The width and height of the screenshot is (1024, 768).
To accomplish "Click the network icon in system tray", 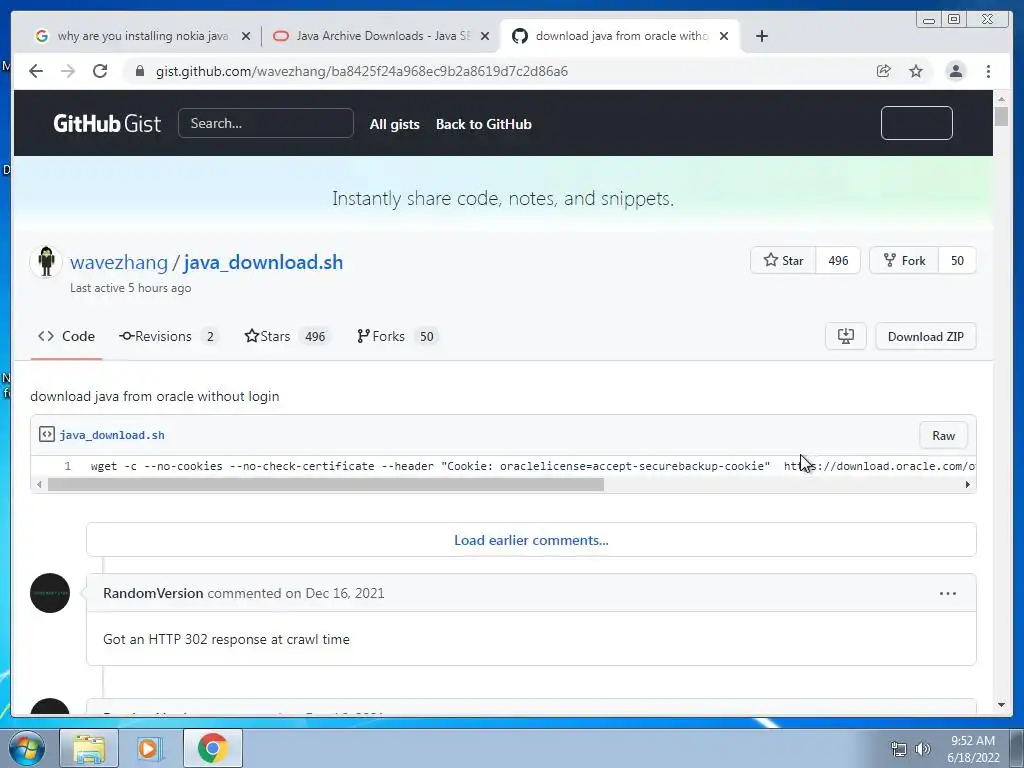I will click(899, 749).
